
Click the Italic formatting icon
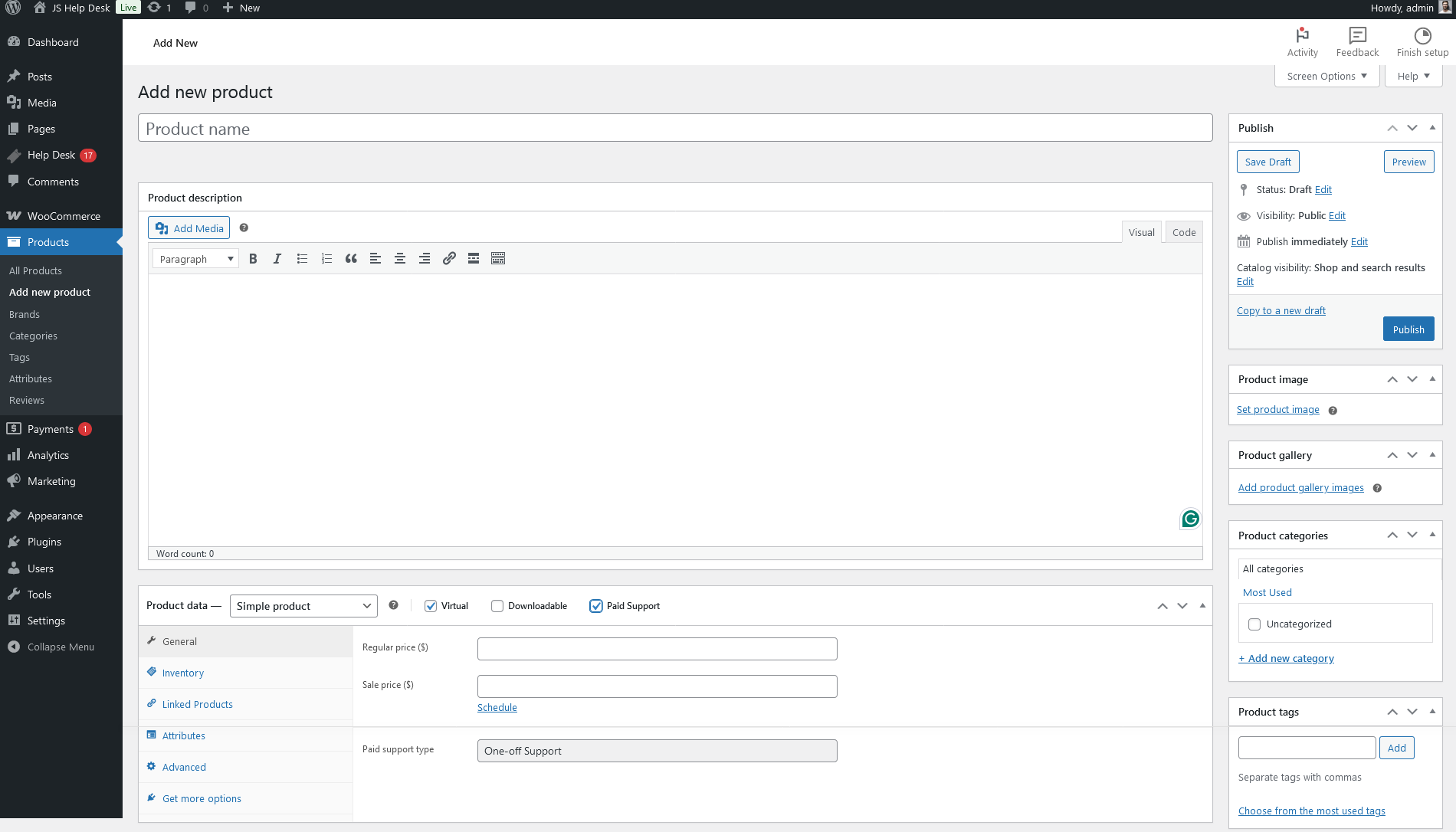[x=277, y=259]
